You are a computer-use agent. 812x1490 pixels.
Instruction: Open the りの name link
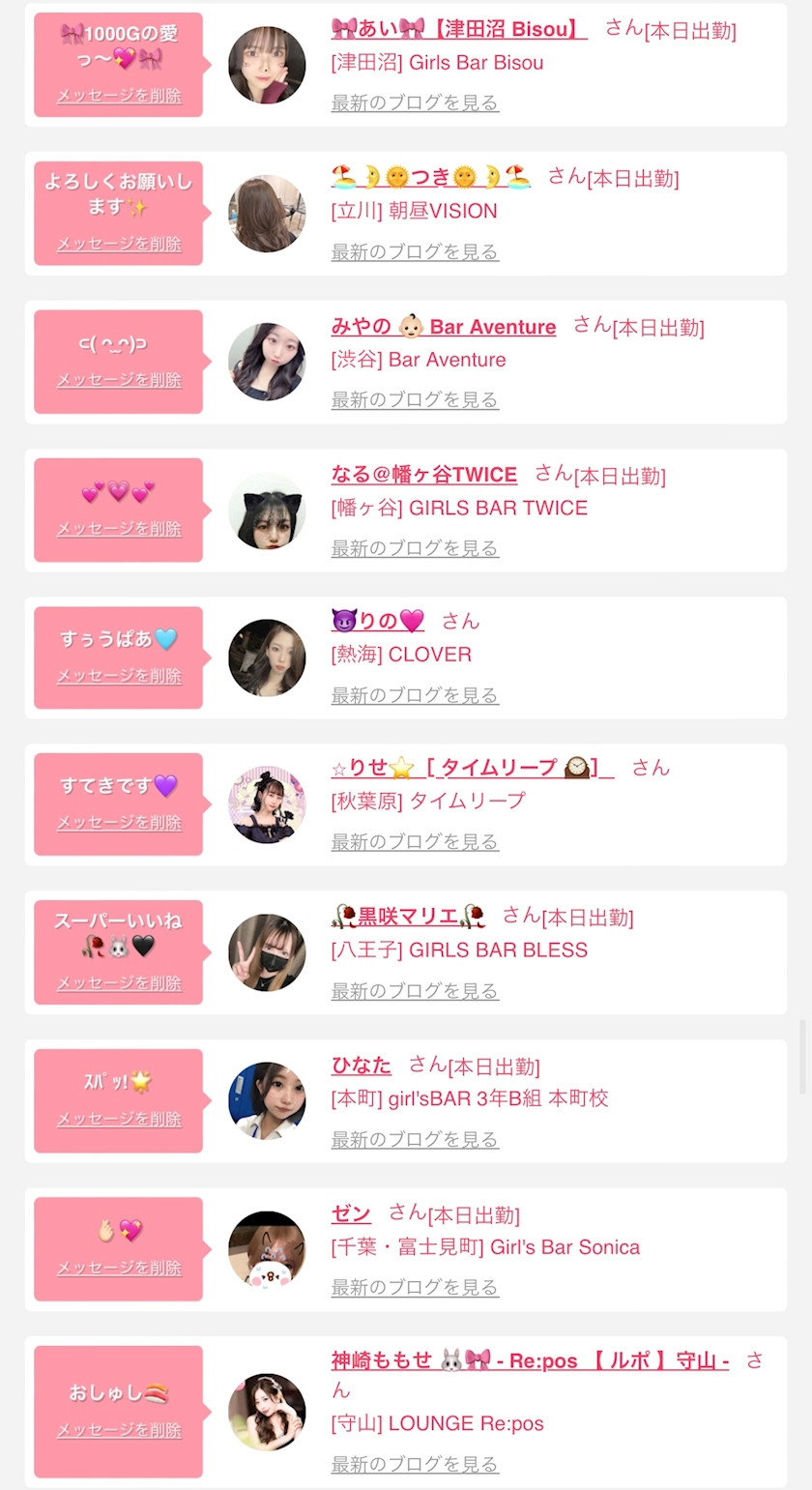[x=377, y=621]
